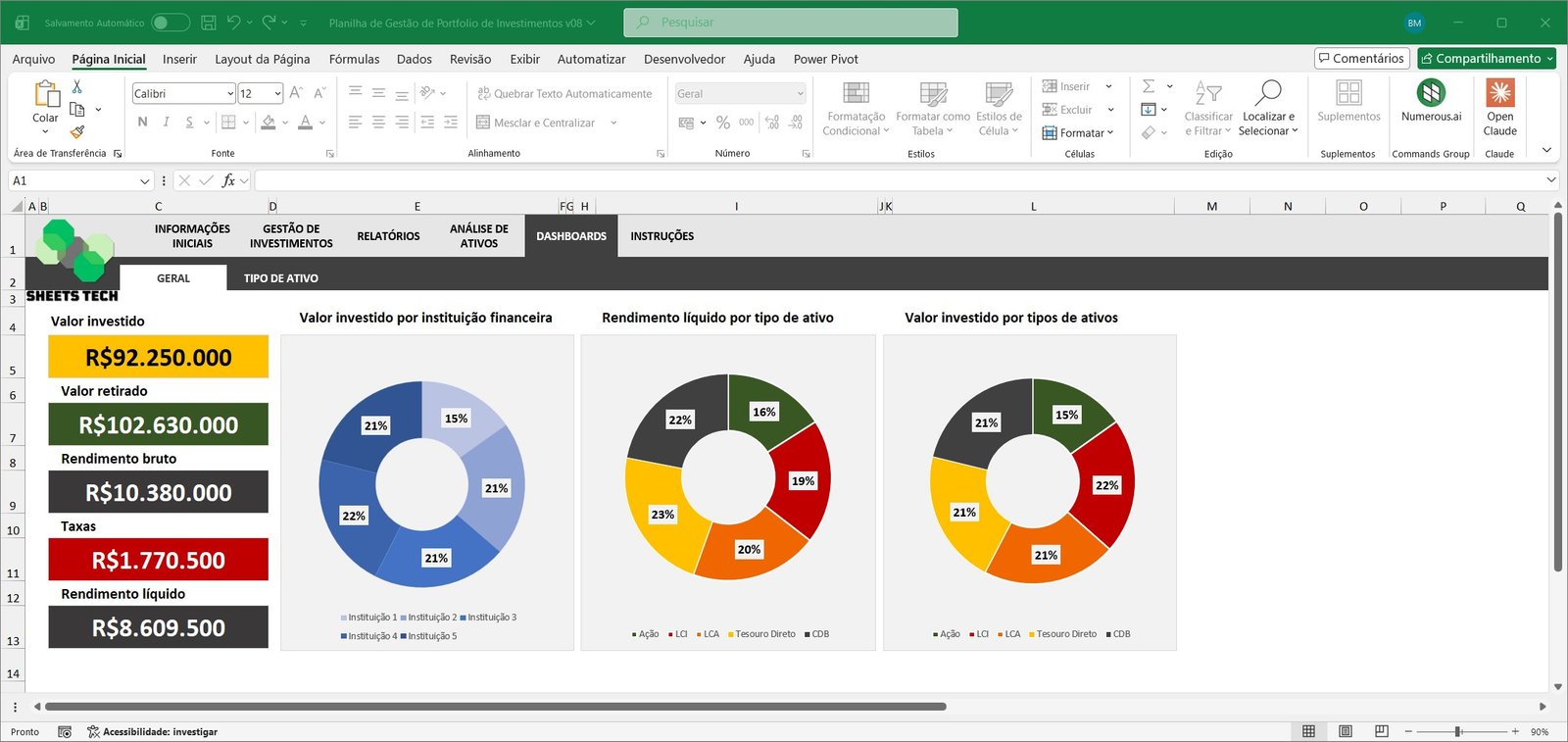Click the zoom slider in status bar
The height and width of the screenshot is (742, 1568).
[1458, 731]
